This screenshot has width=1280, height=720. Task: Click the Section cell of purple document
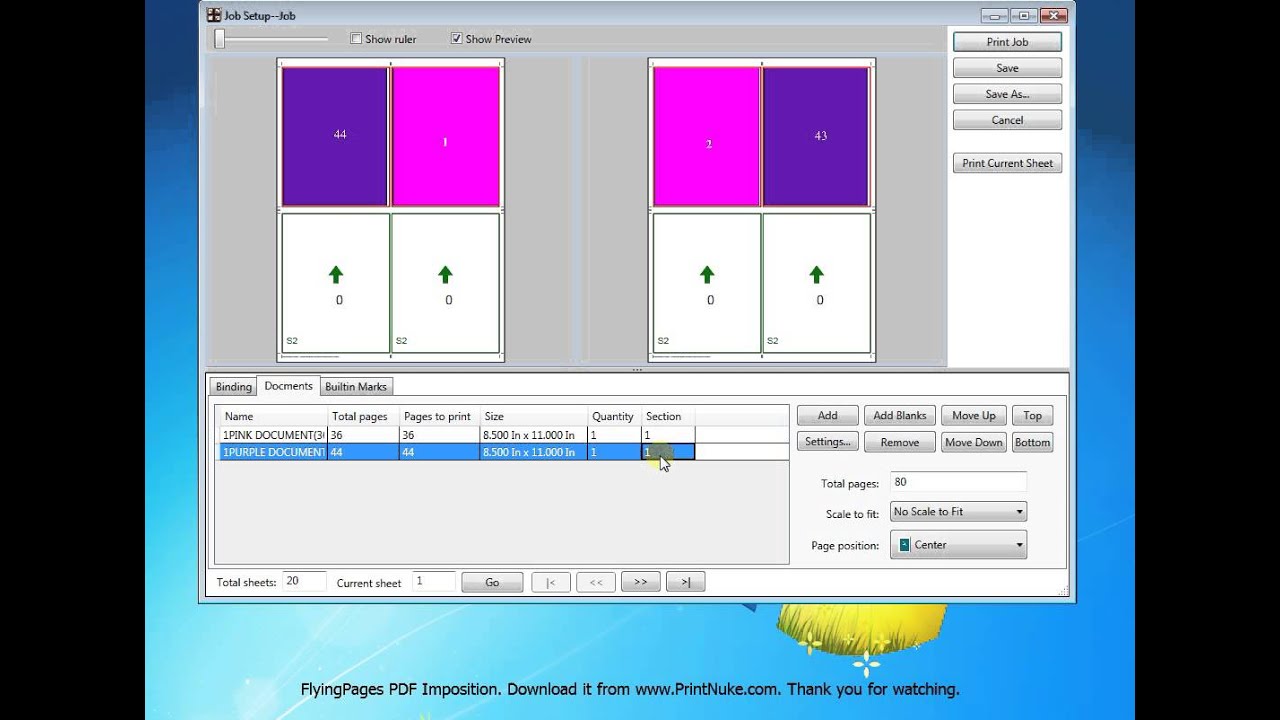667,452
